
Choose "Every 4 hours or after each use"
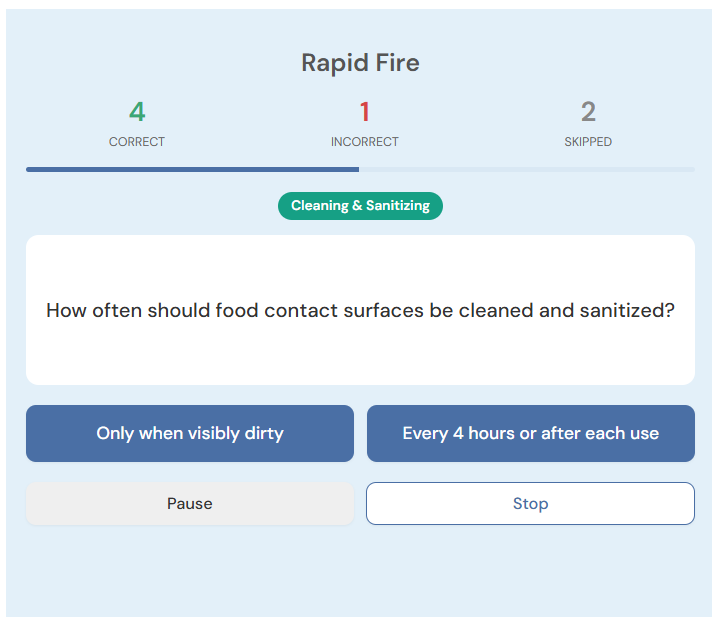[x=531, y=433]
